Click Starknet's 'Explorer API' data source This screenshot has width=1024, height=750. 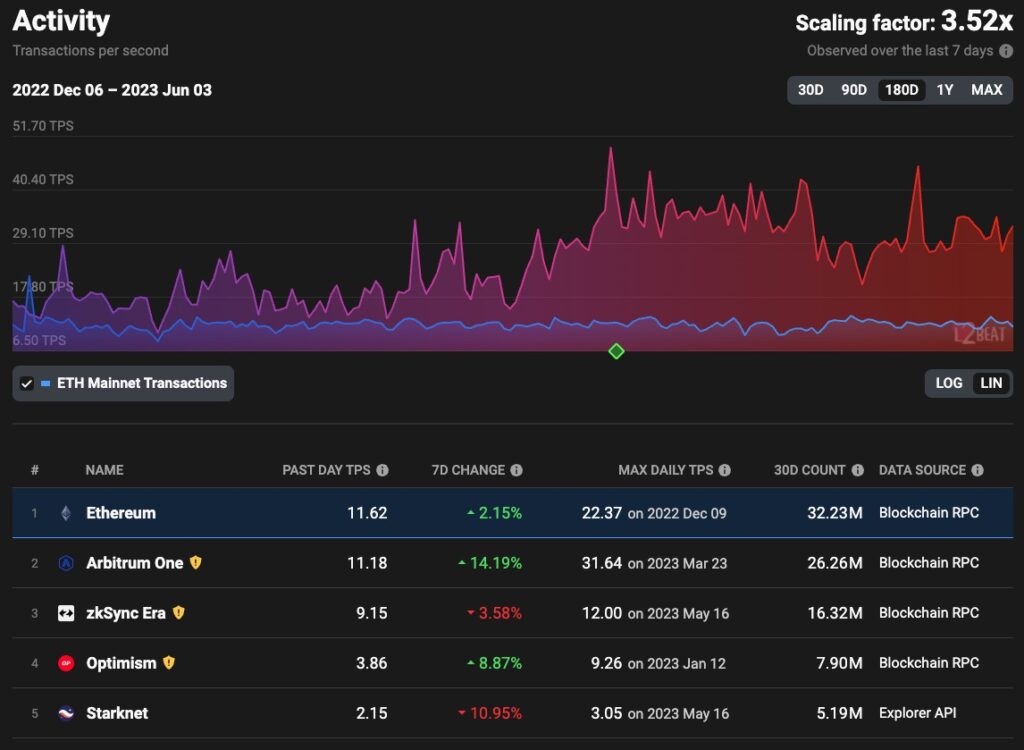[918, 713]
